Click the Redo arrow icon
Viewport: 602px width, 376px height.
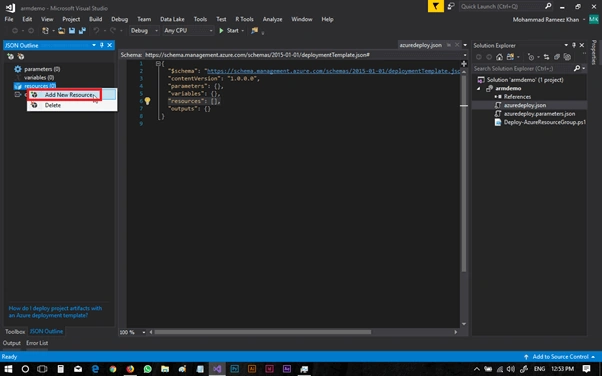click(x=112, y=31)
